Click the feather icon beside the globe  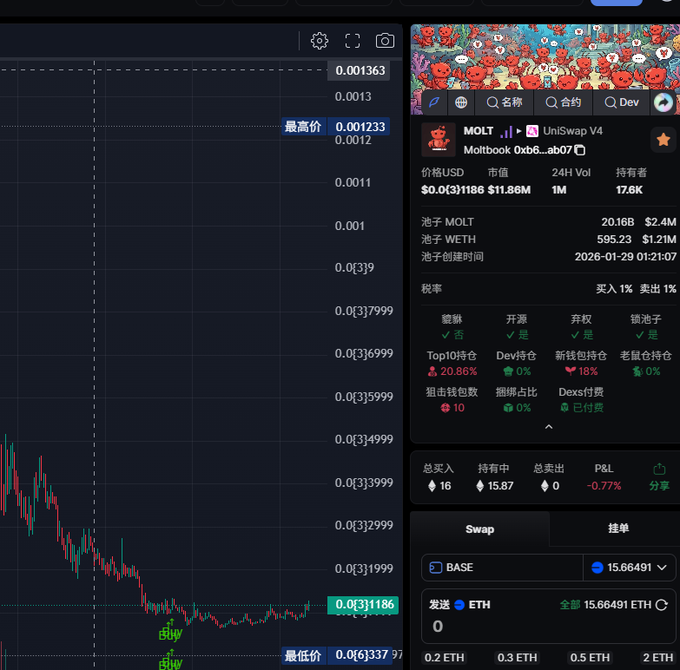coord(434,102)
